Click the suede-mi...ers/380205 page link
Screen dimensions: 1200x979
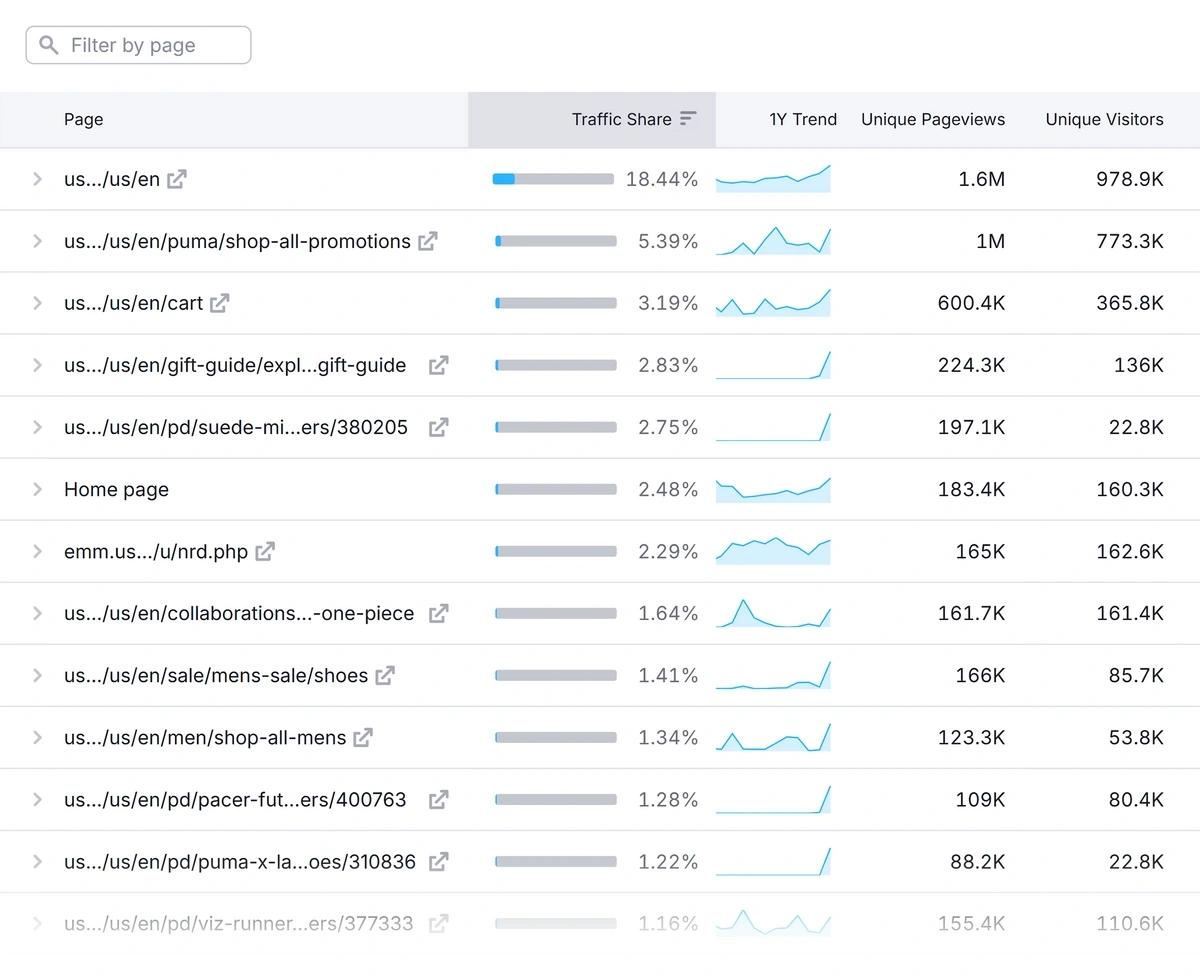coord(236,427)
